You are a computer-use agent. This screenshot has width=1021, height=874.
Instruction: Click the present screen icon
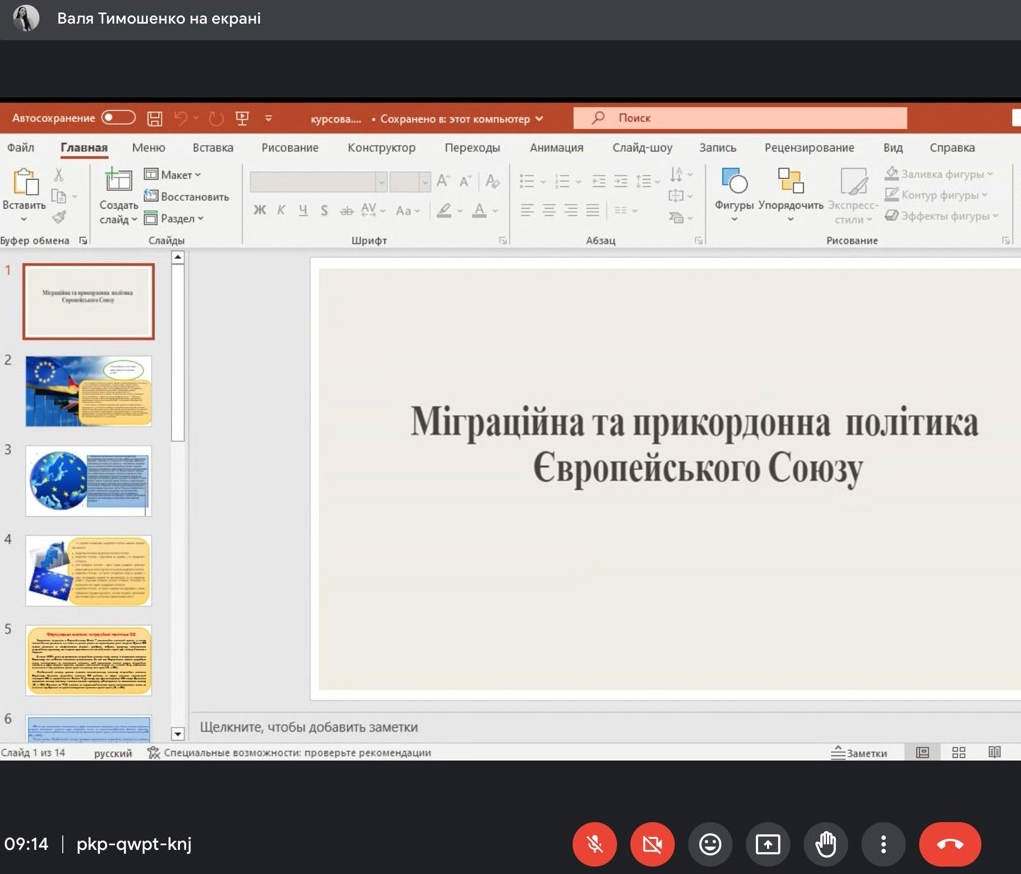coord(768,845)
